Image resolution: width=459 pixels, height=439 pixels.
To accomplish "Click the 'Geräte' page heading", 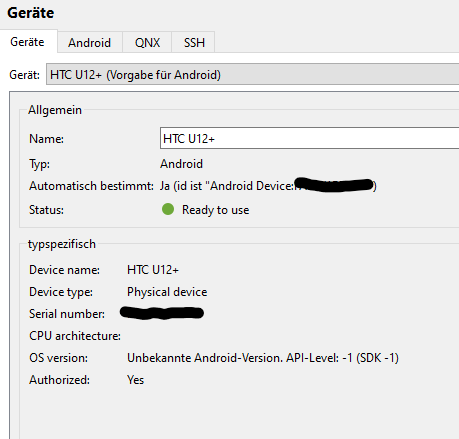I will point(31,13).
